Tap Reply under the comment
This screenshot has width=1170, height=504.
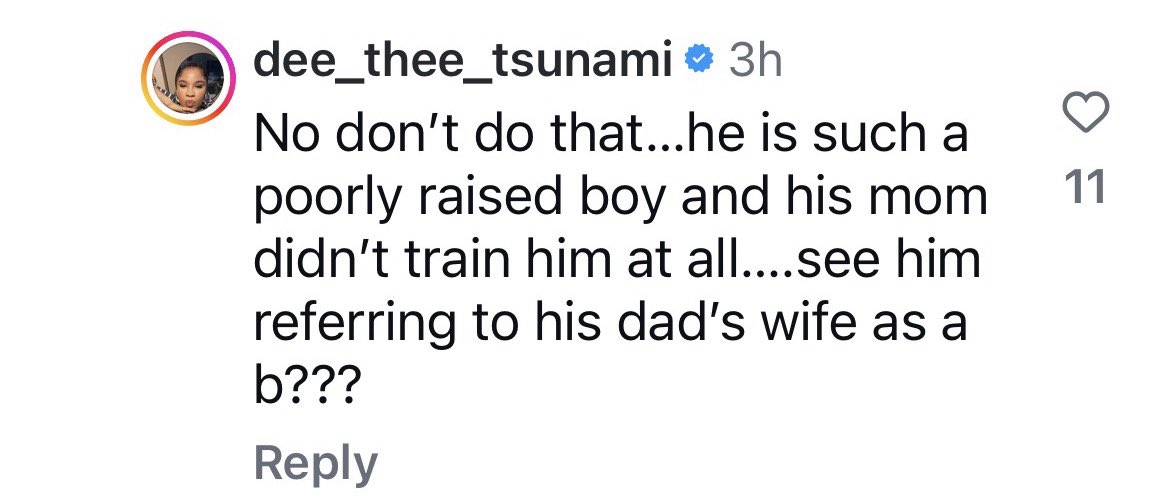pyautogui.click(x=316, y=464)
